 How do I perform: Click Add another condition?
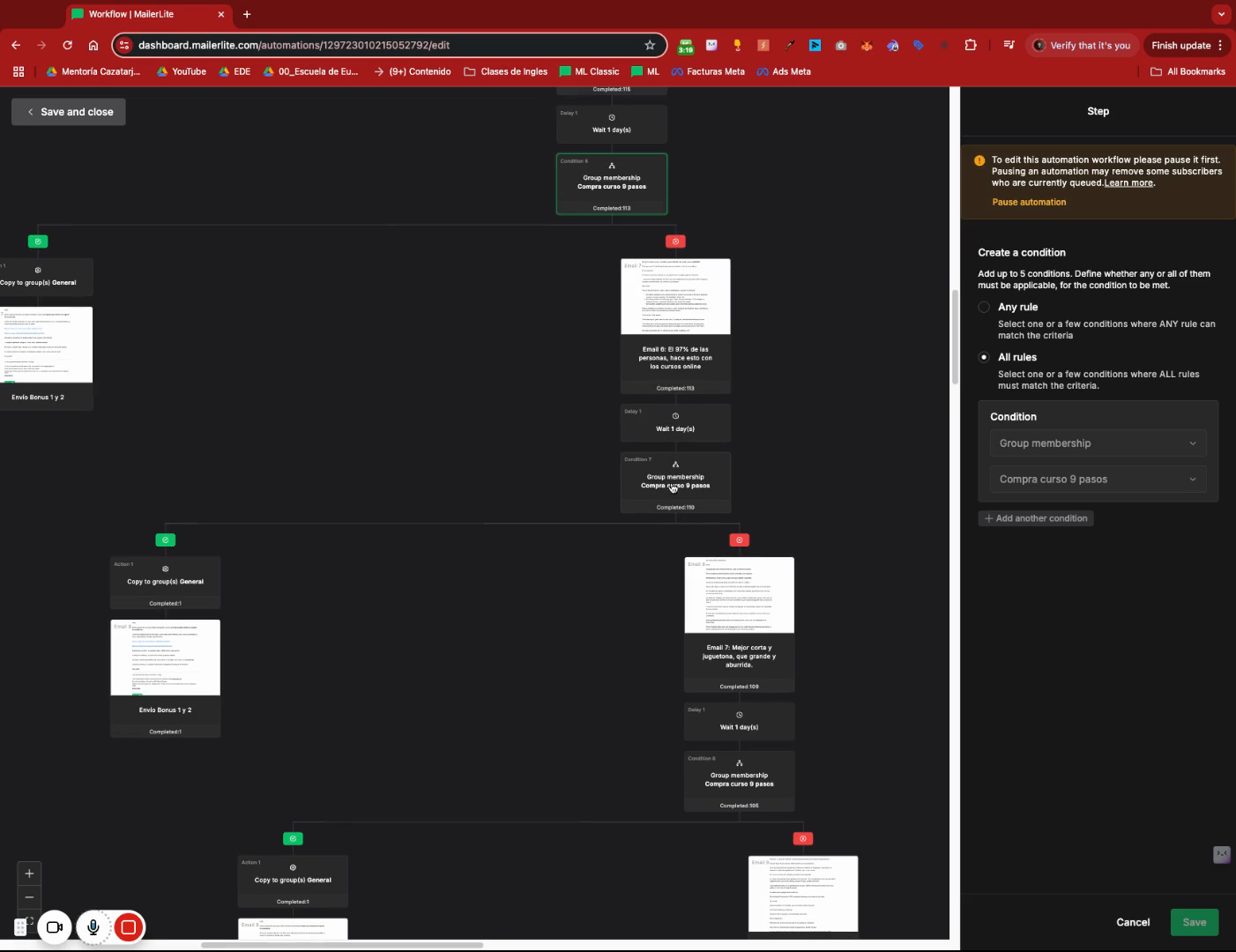[x=1036, y=518]
